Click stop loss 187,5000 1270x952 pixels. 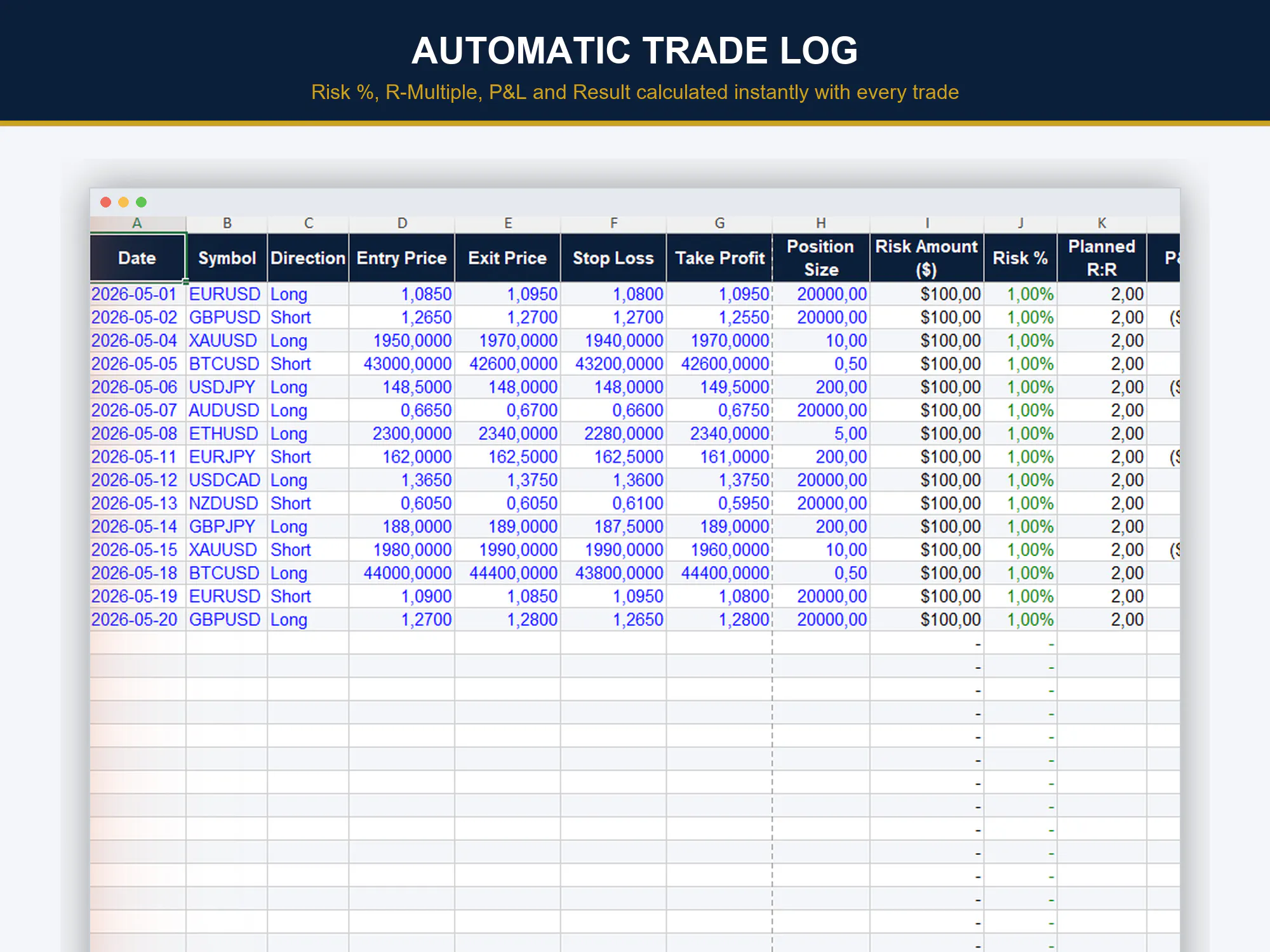coord(613,527)
